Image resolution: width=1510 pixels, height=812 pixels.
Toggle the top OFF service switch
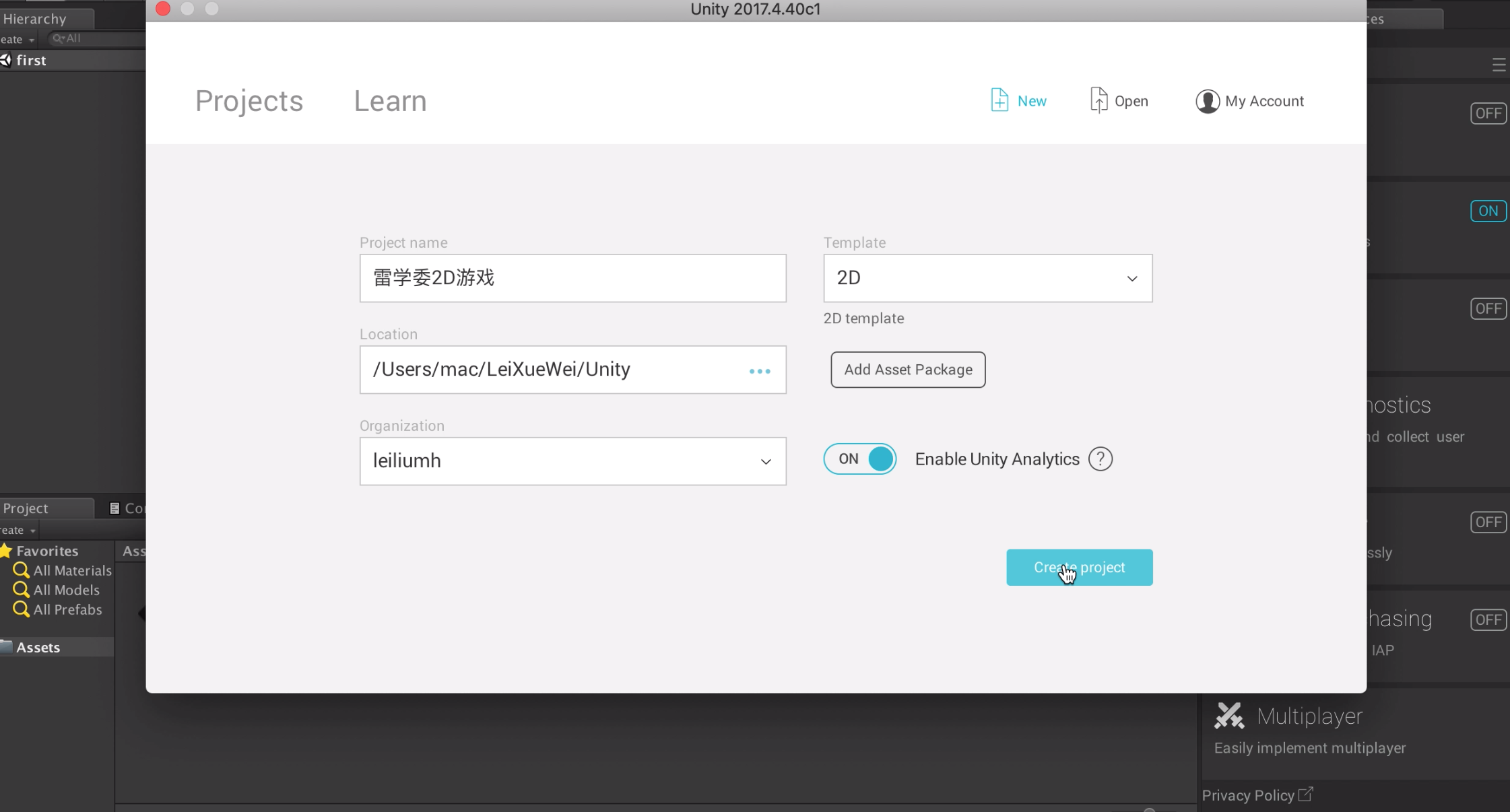point(1488,113)
